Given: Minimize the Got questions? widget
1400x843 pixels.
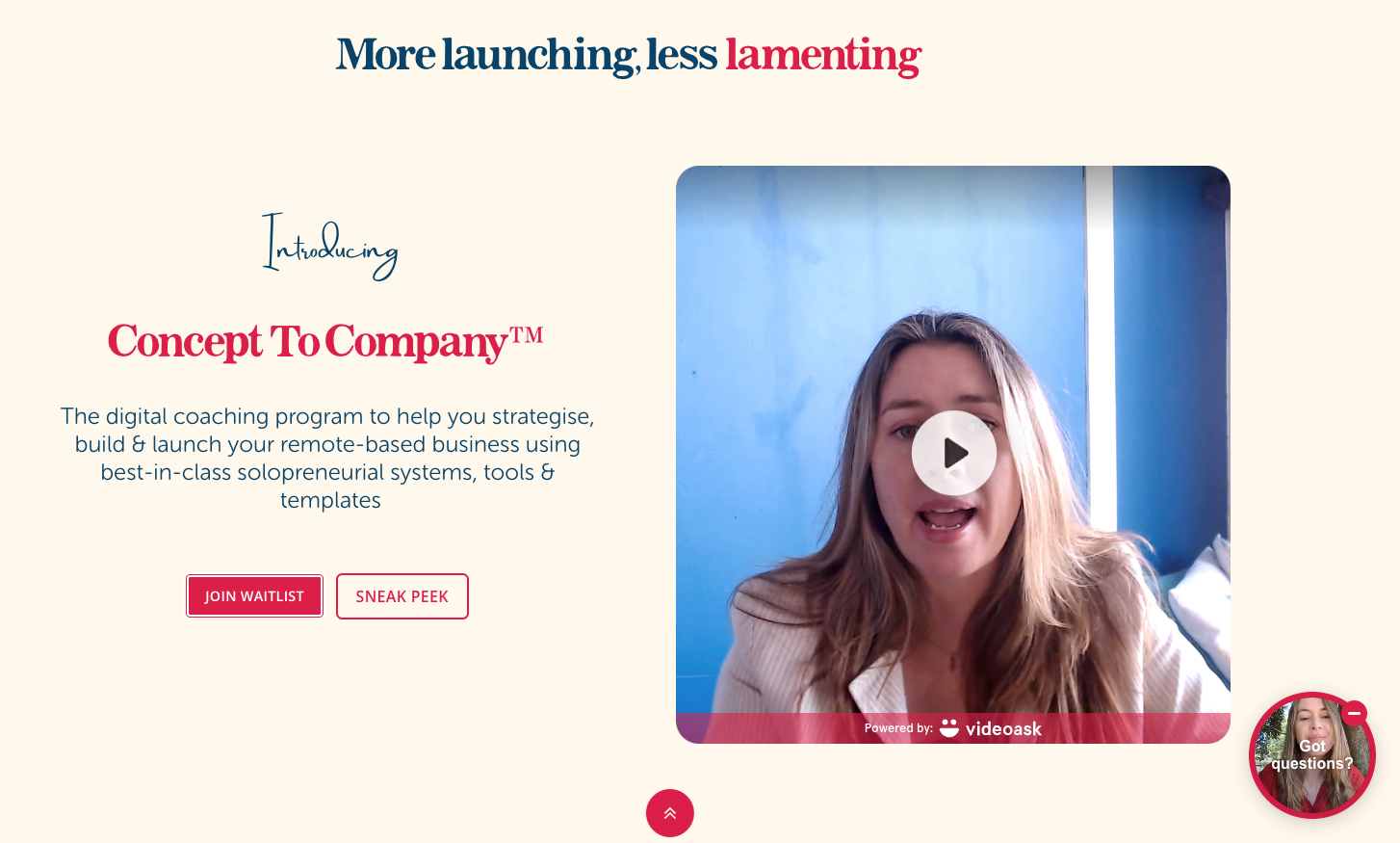Looking at the screenshot, I should point(1355,713).
